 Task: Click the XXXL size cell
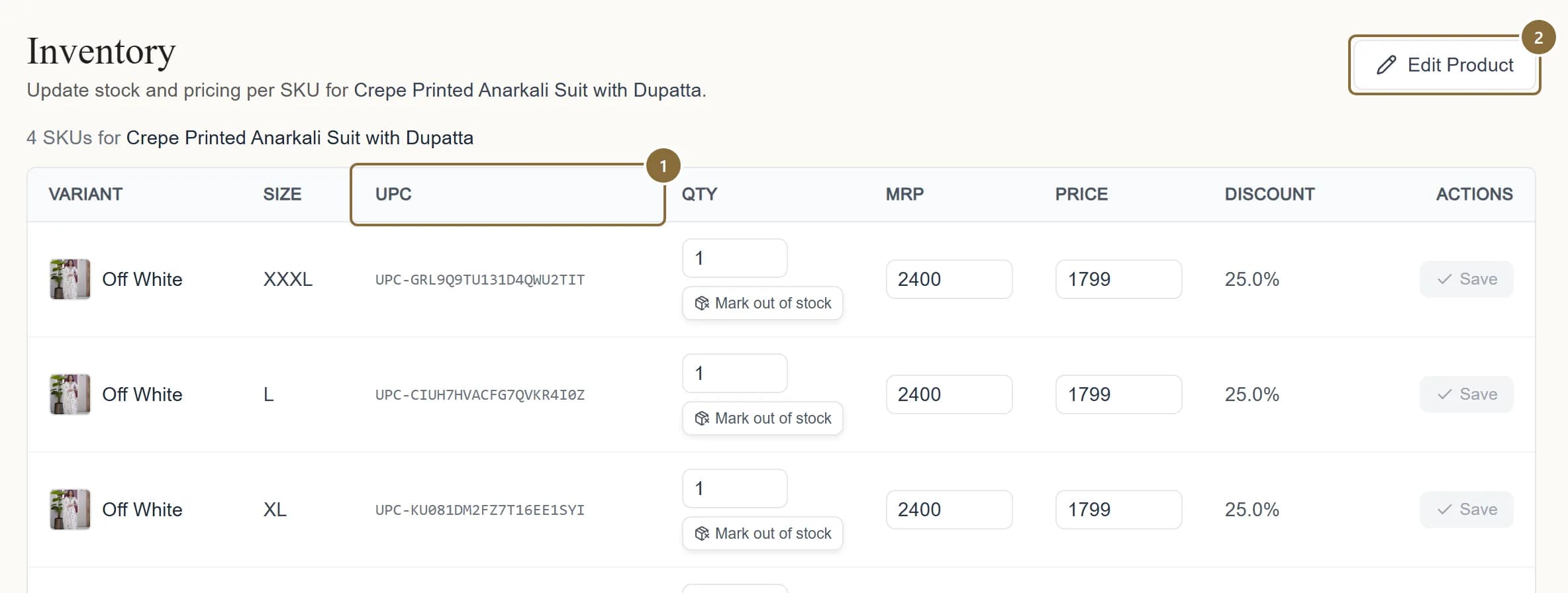pyautogui.click(x=288, y=279)
